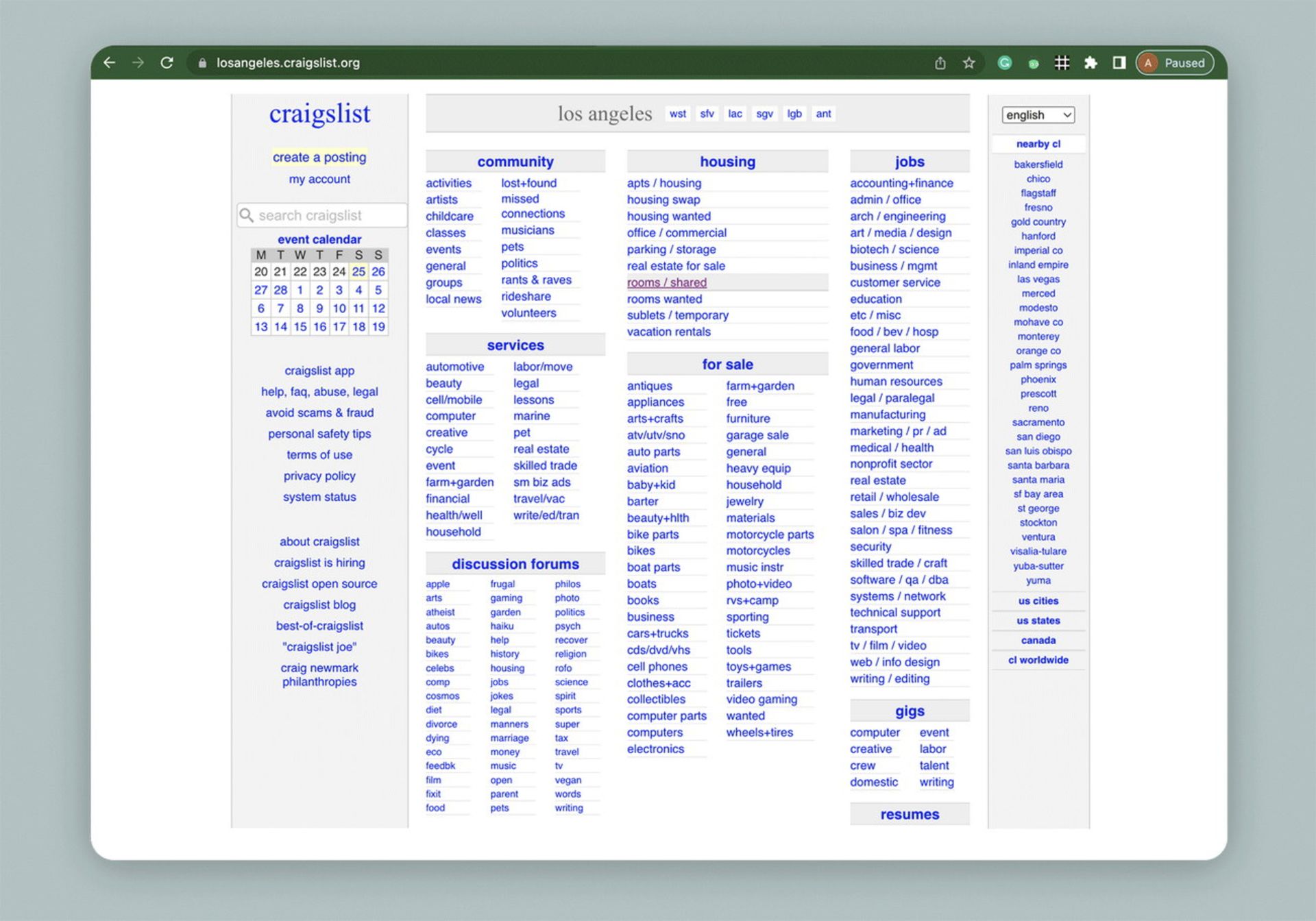Reload the page
Viewport: 1316px width, 921px height.
(x=167, y=62)
